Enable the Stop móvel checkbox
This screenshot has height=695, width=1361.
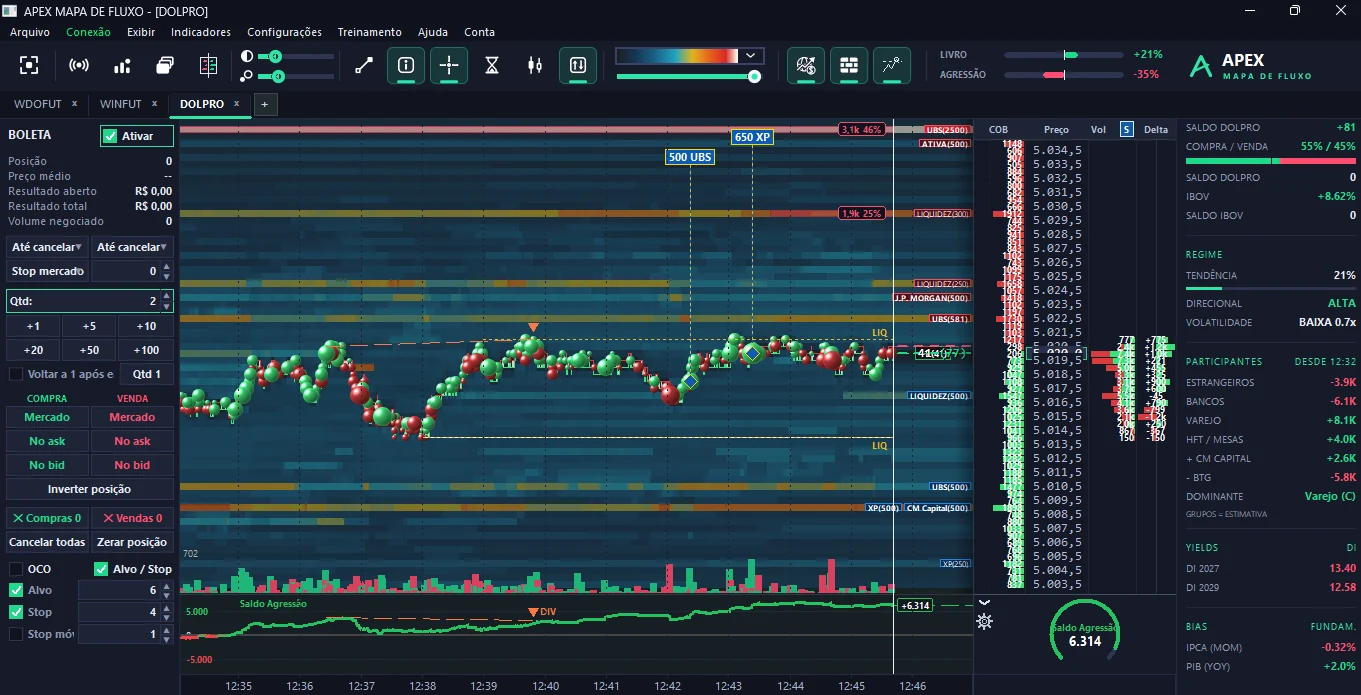click(x=16, y=634)
